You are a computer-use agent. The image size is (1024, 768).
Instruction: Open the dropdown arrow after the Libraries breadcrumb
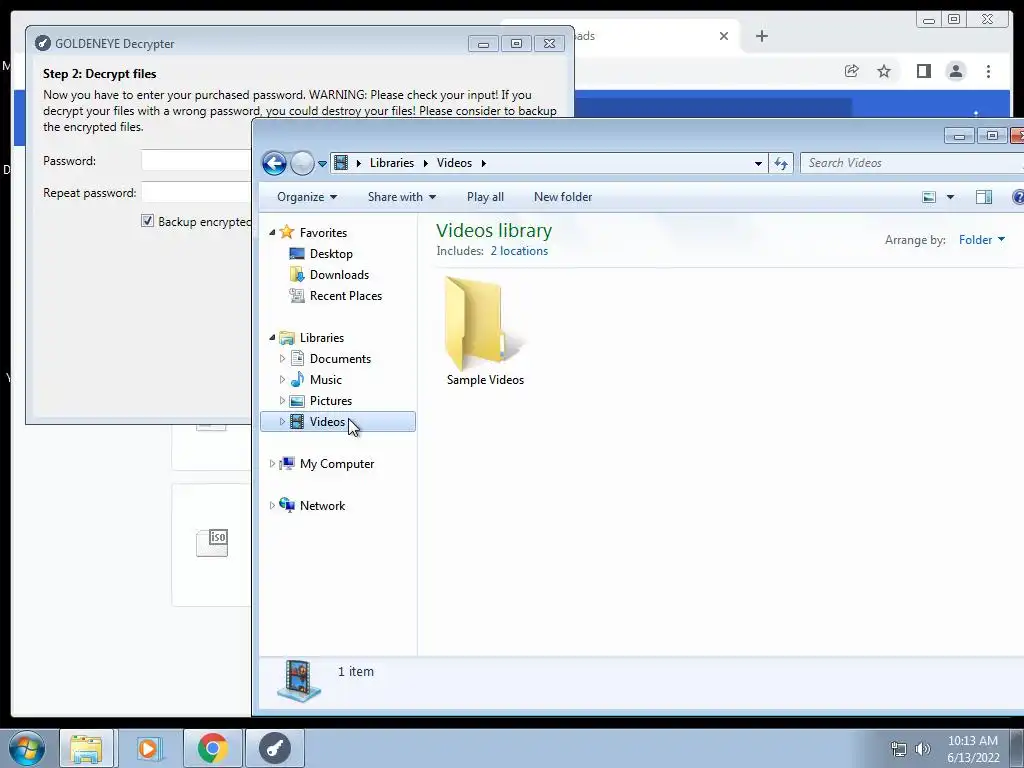(425, 163)
